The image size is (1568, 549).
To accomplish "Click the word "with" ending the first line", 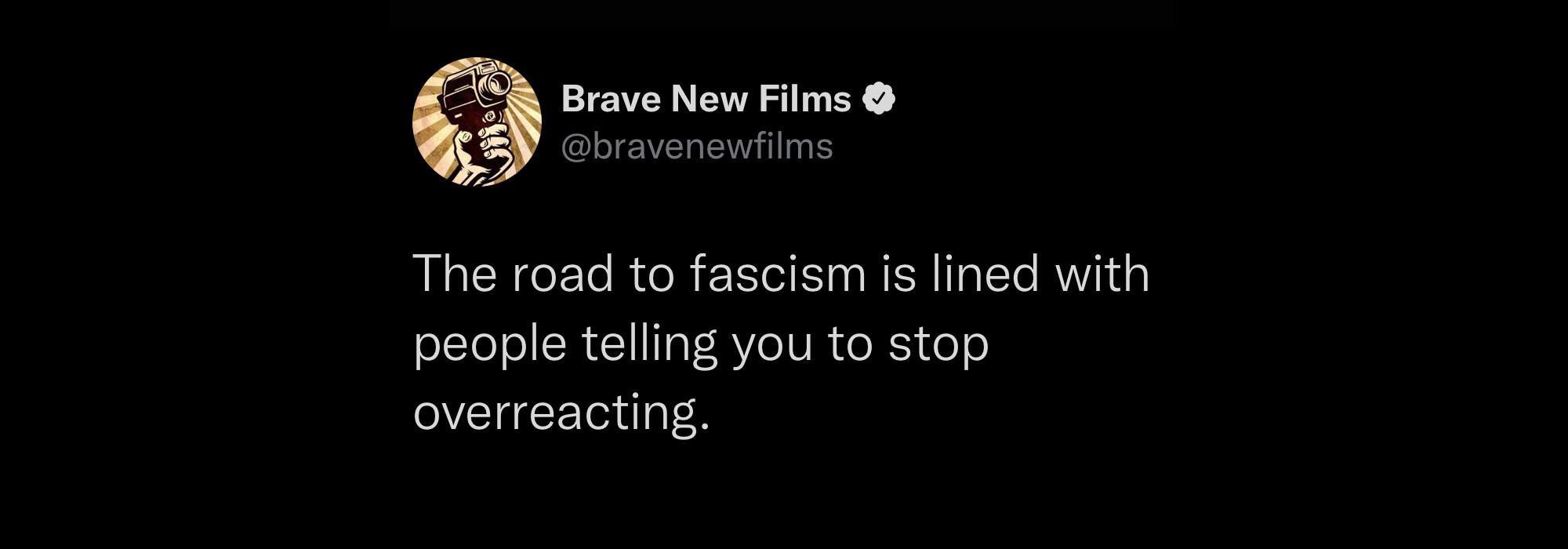I will [1102, 274].
